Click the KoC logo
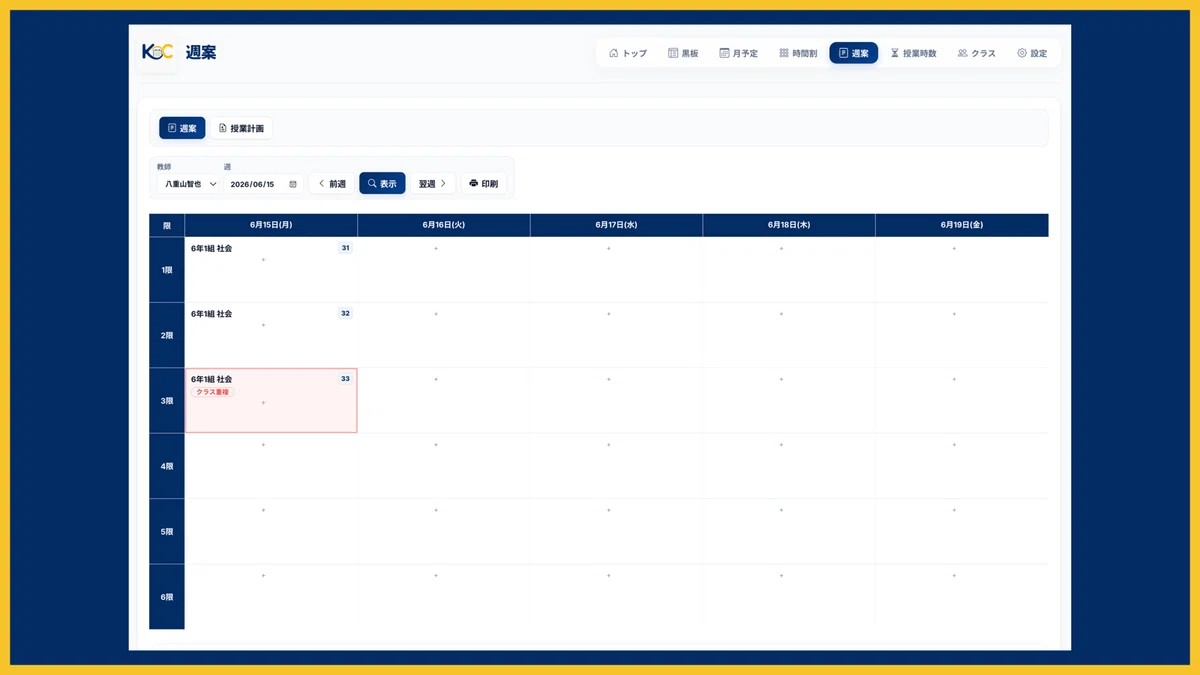Screen dimensions: 1200x675 point(158,52)
